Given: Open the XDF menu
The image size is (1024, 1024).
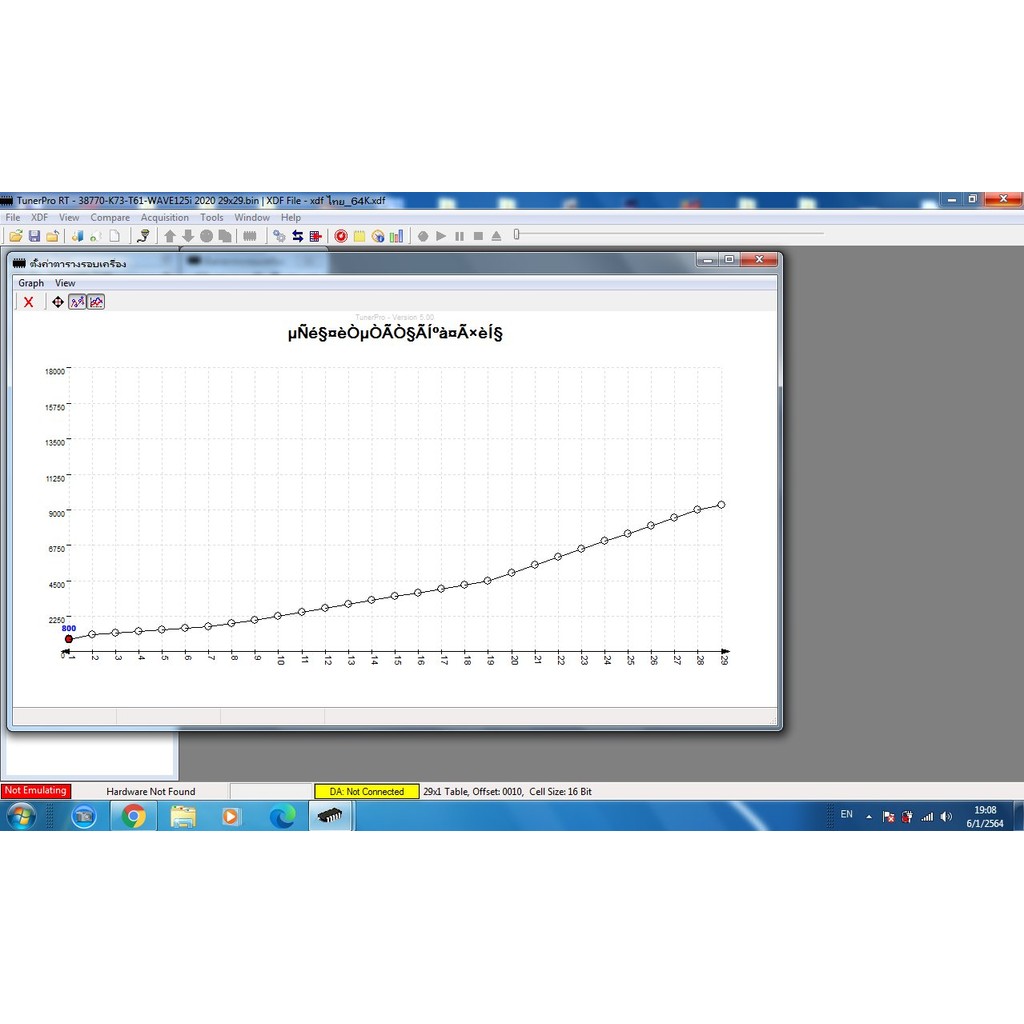Looking at the screenshot, I should [39, 217].
